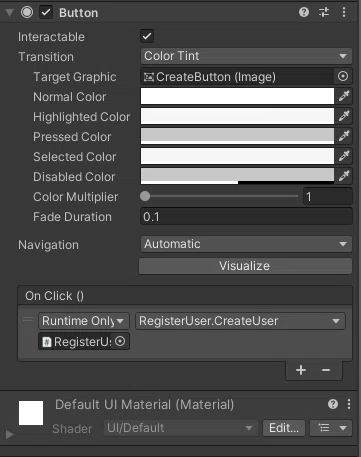Click the white material preview thumbnail
This screenshot has width=361, height=457.
tap(31, 413)
